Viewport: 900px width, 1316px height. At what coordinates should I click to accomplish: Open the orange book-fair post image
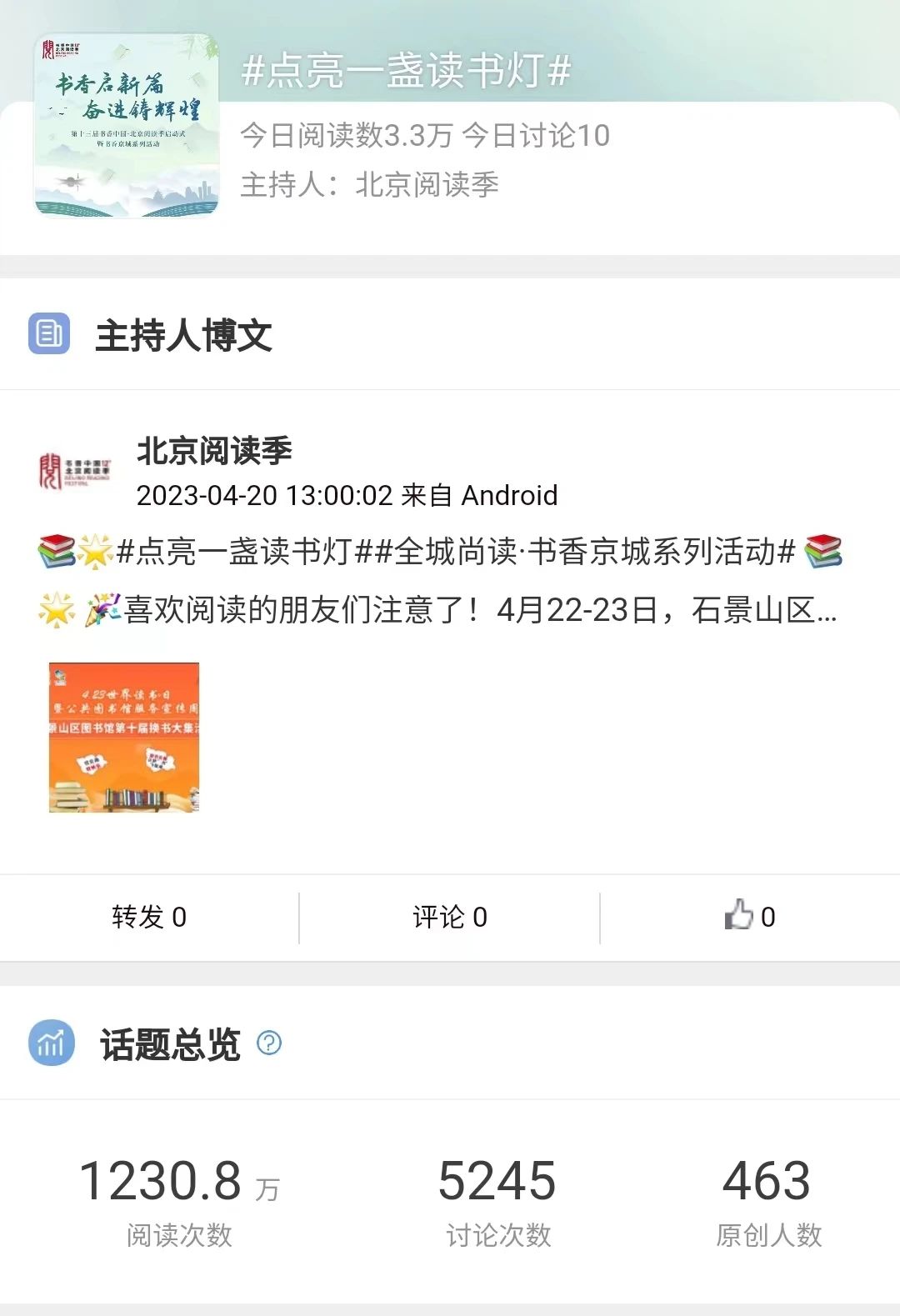point(124,738)
